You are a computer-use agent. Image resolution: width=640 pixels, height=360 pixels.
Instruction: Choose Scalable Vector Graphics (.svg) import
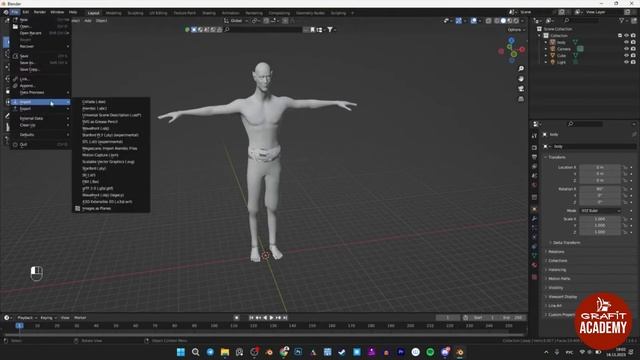pos(108,162)
